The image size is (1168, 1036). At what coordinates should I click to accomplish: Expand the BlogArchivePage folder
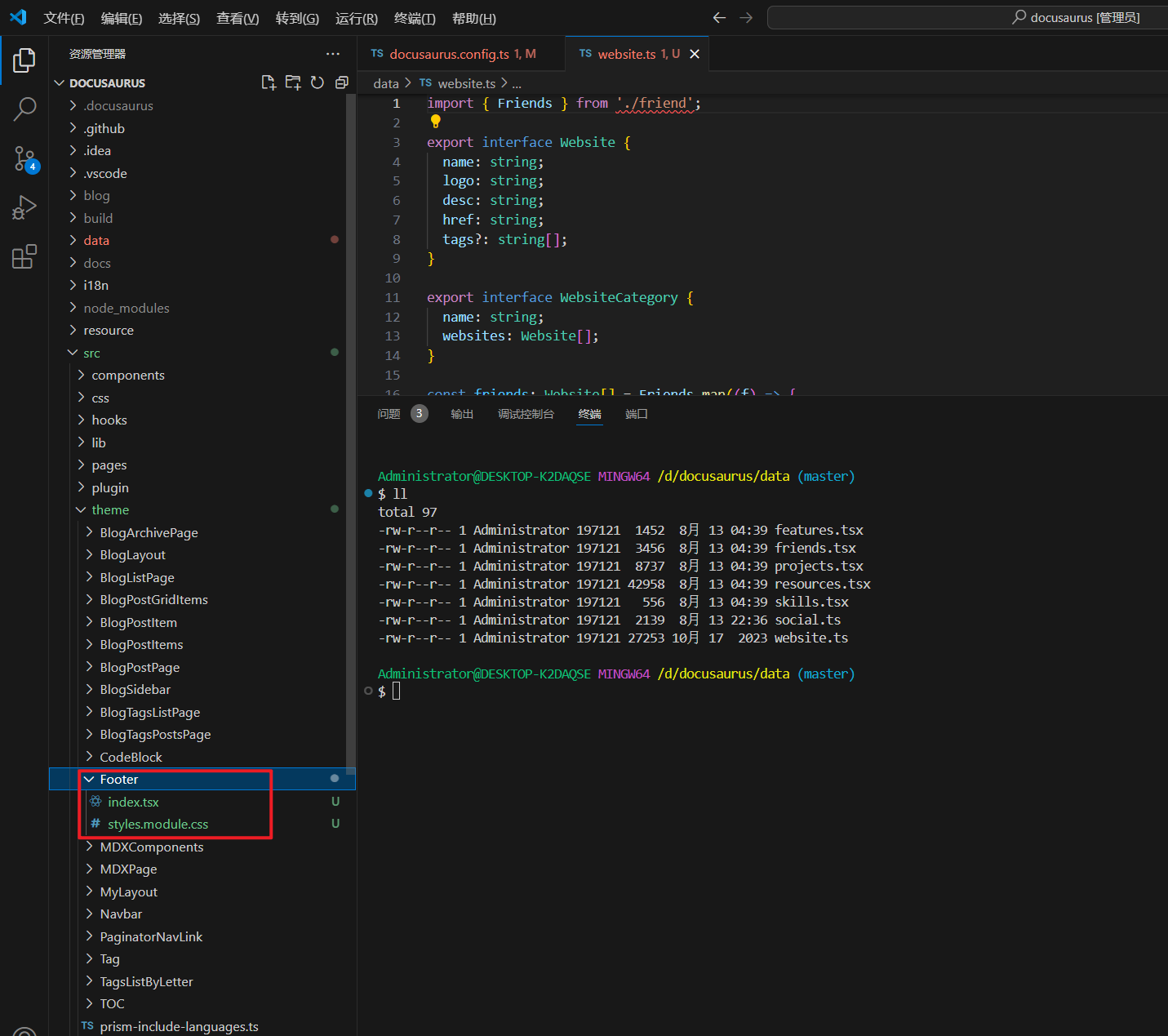point(202,532)
